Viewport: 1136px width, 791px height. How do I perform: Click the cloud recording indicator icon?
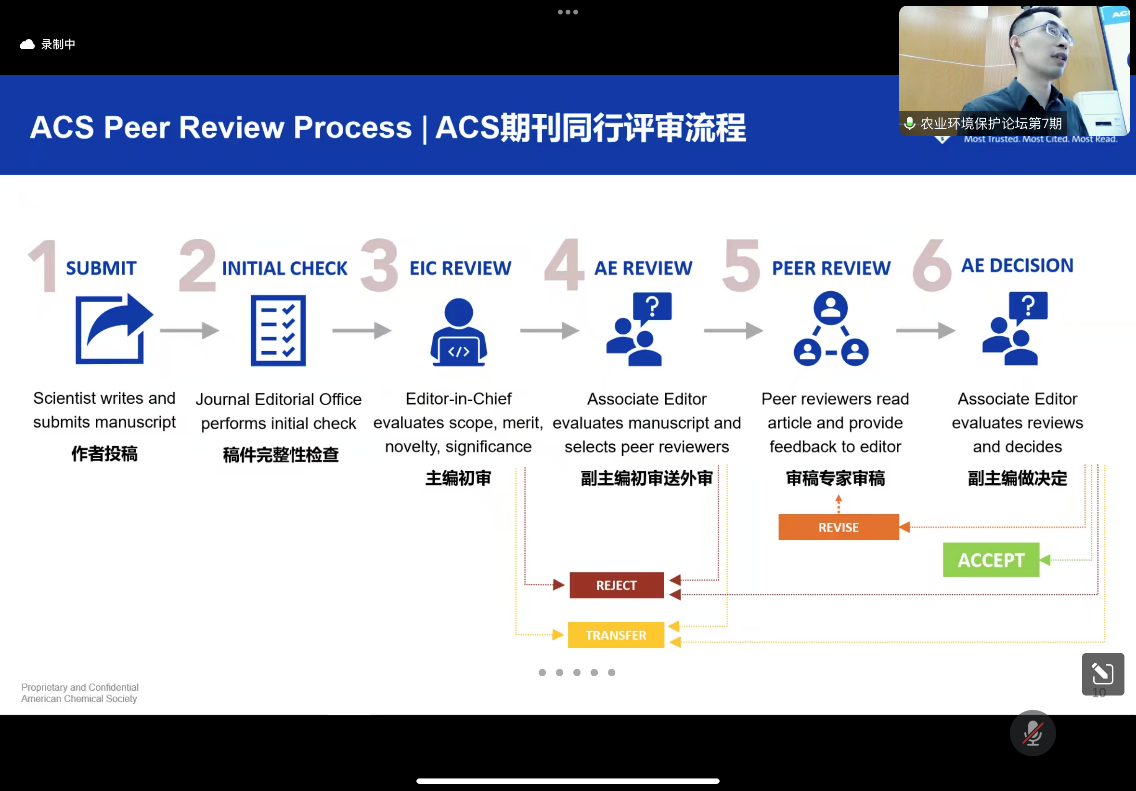[28, 44]
